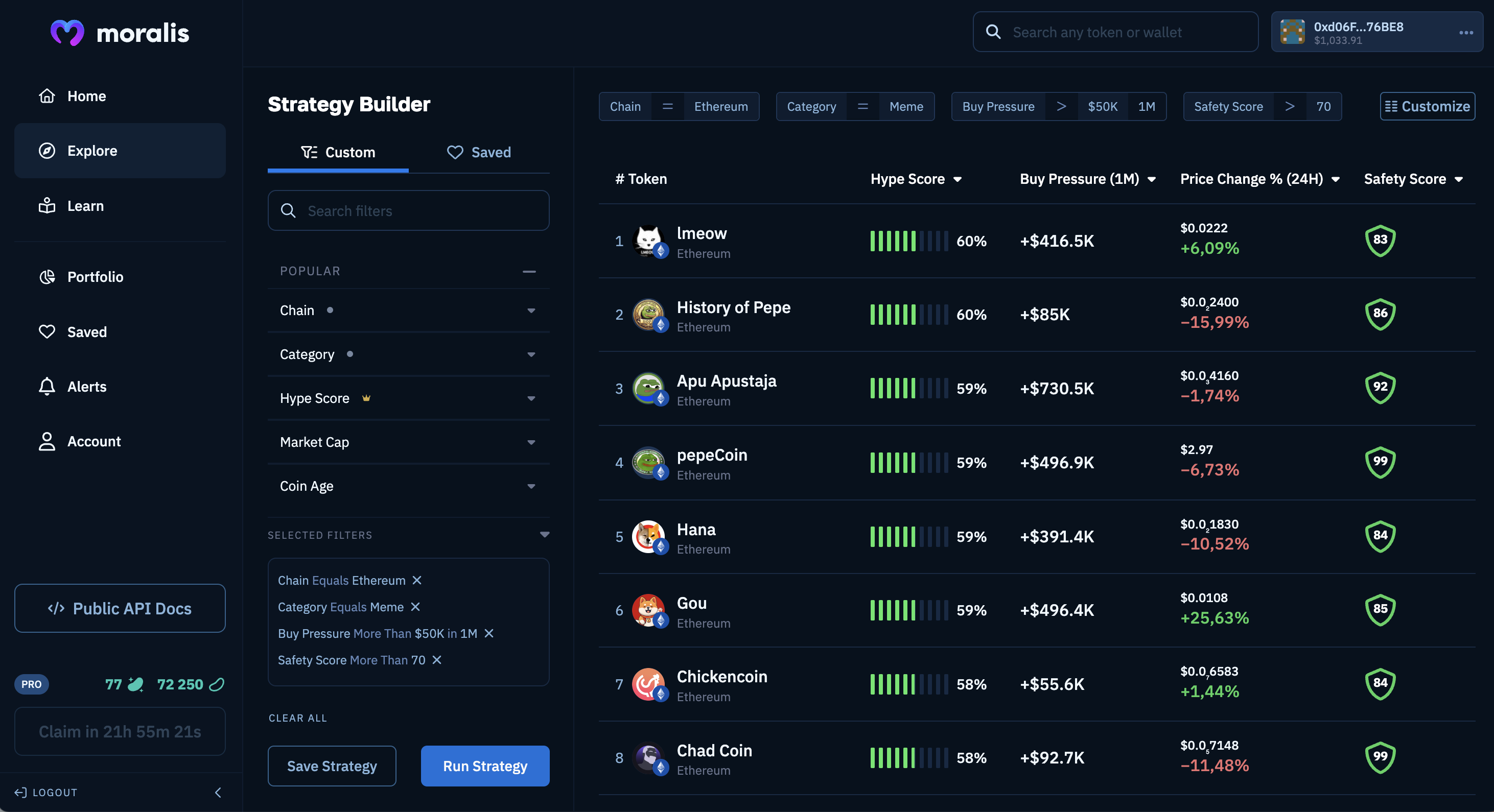This screenshot has height=812, width=1494.
Task: Click Save Strategy
Action: (332, 766)
